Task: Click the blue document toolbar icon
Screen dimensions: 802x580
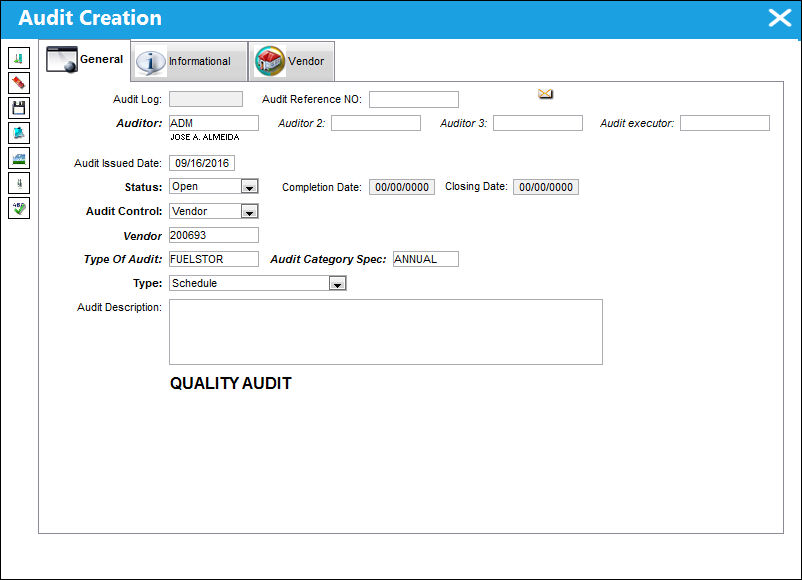Action: 19,133
